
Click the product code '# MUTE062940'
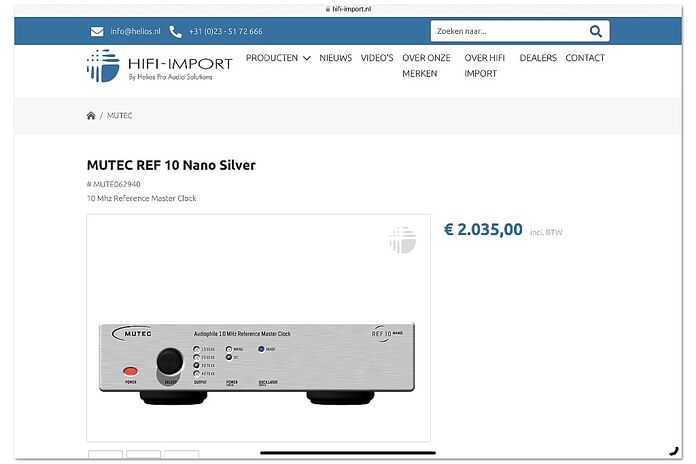pos(114,184)
